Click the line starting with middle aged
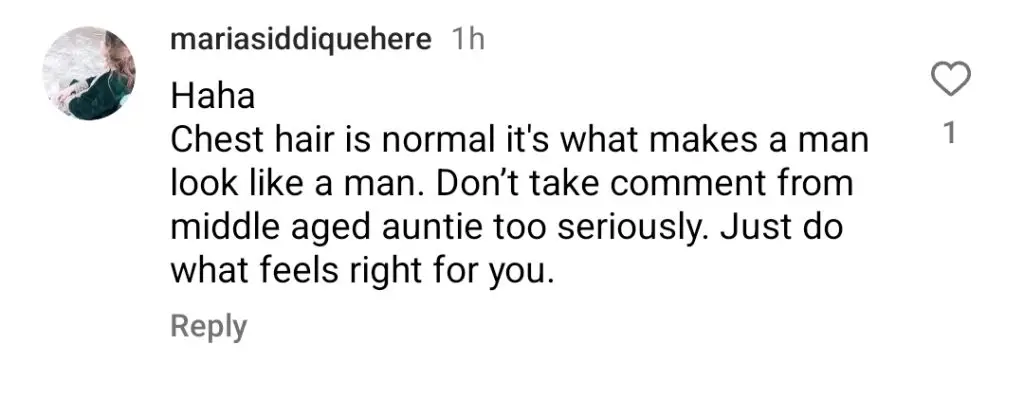Viewport: 1024px width, 399px height. (507, 229)
